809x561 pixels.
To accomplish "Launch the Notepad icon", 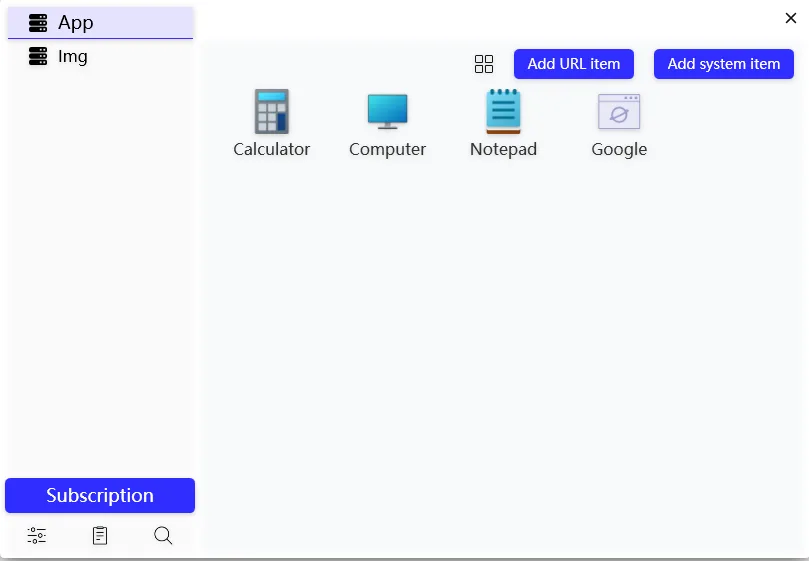I will click(x=503, y=111).
